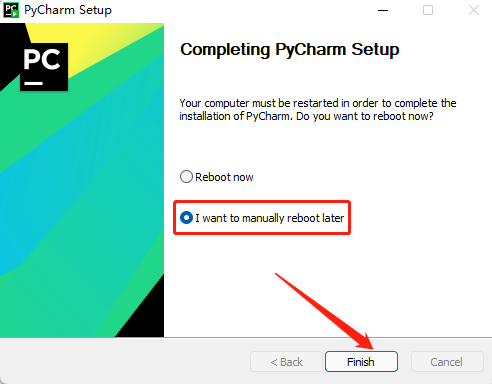
Task: Click the PyCharm icon in the title bar
Action: click(x=11, y=10)
